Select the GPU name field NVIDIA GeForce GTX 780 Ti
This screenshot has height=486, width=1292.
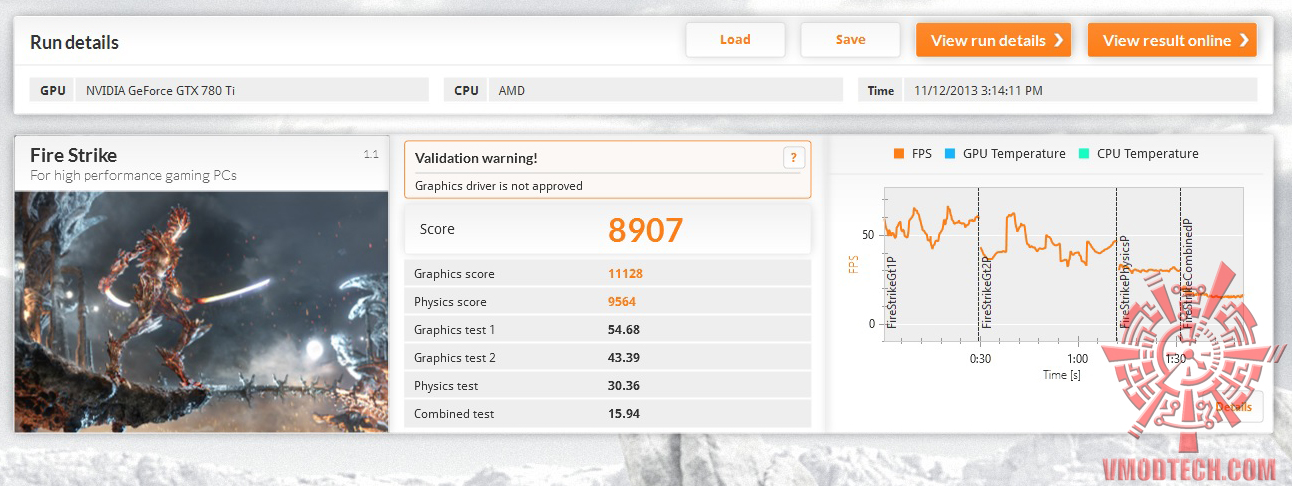coord(253,90)
